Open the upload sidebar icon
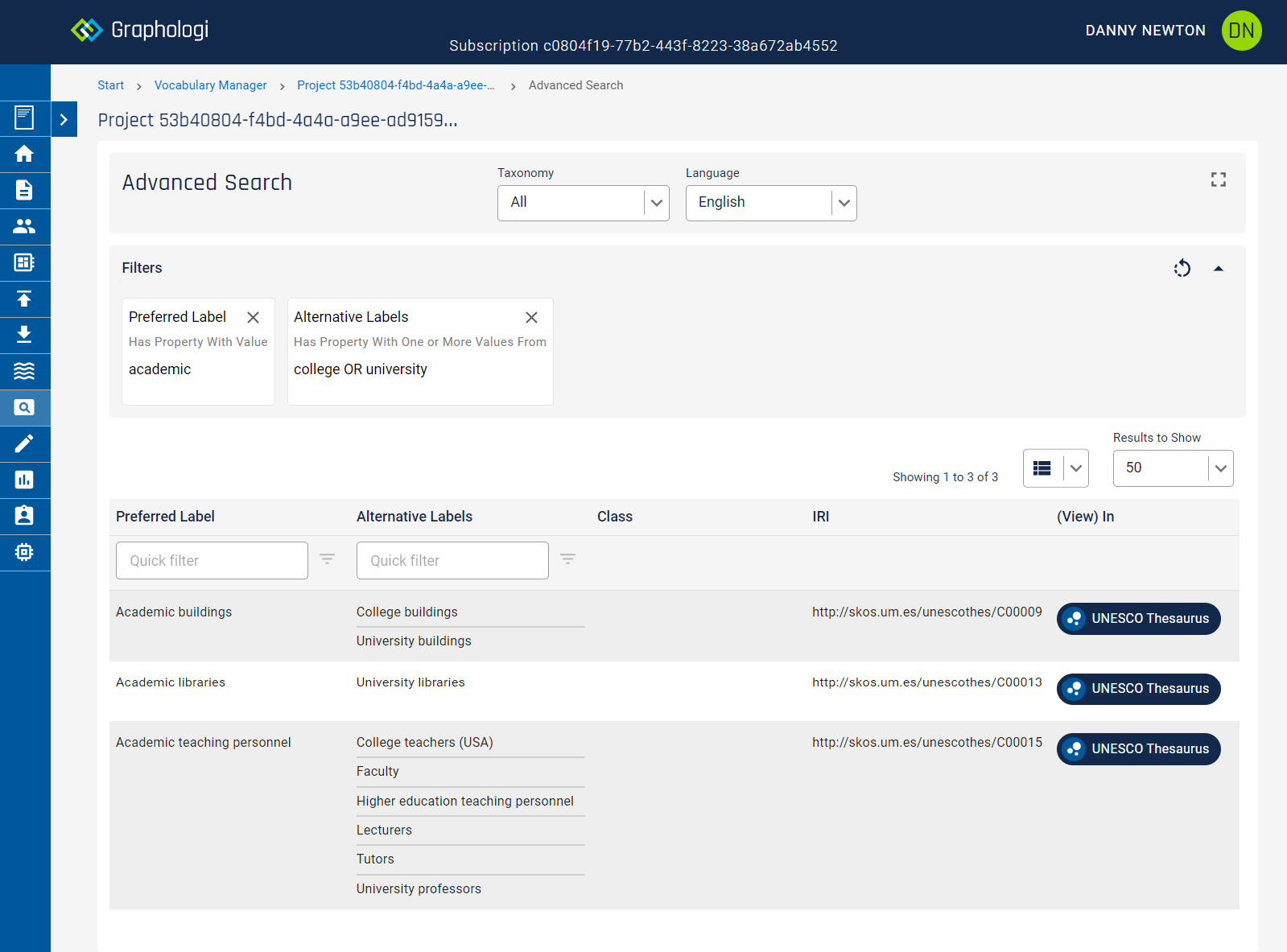This screenshot has width=1287, height=952. pyautogui.click(x=24, y=299)
